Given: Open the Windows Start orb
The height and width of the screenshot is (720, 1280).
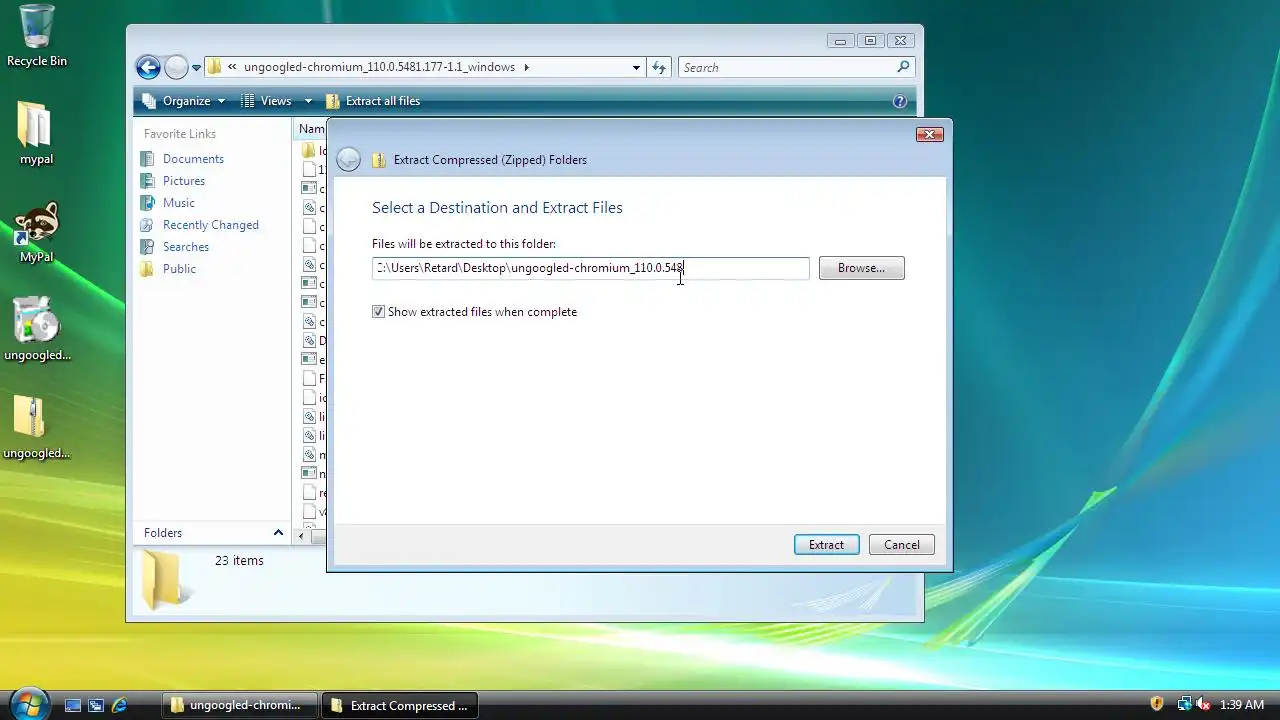Looking at the screenshot, I should click(29, 703).
